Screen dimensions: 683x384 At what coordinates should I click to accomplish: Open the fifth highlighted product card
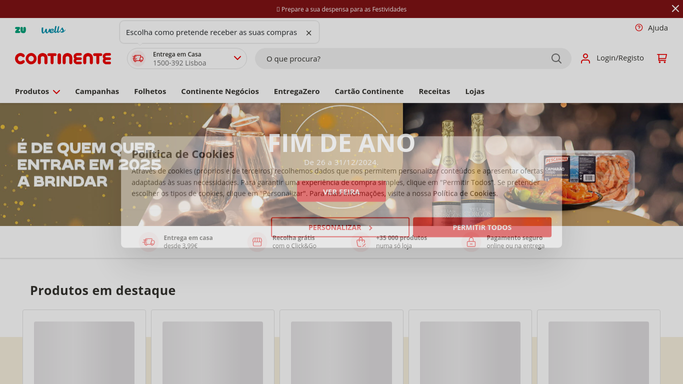point(598,347)
